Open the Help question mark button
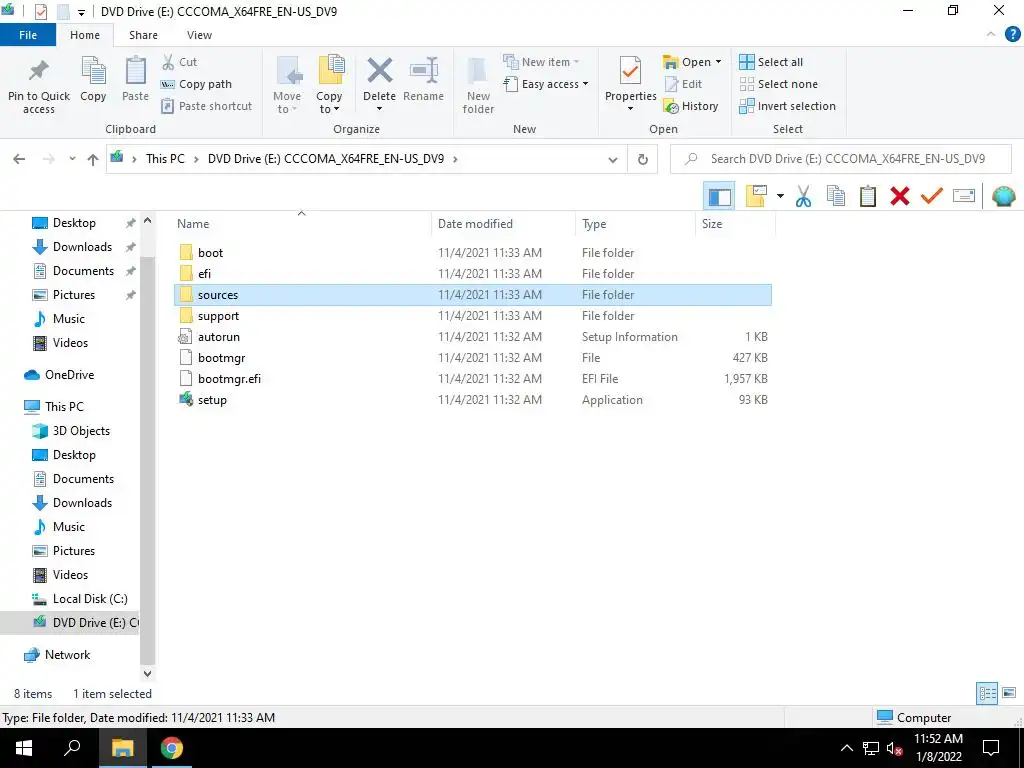Screen dimensions: 1024x768 coord(1014,35)
